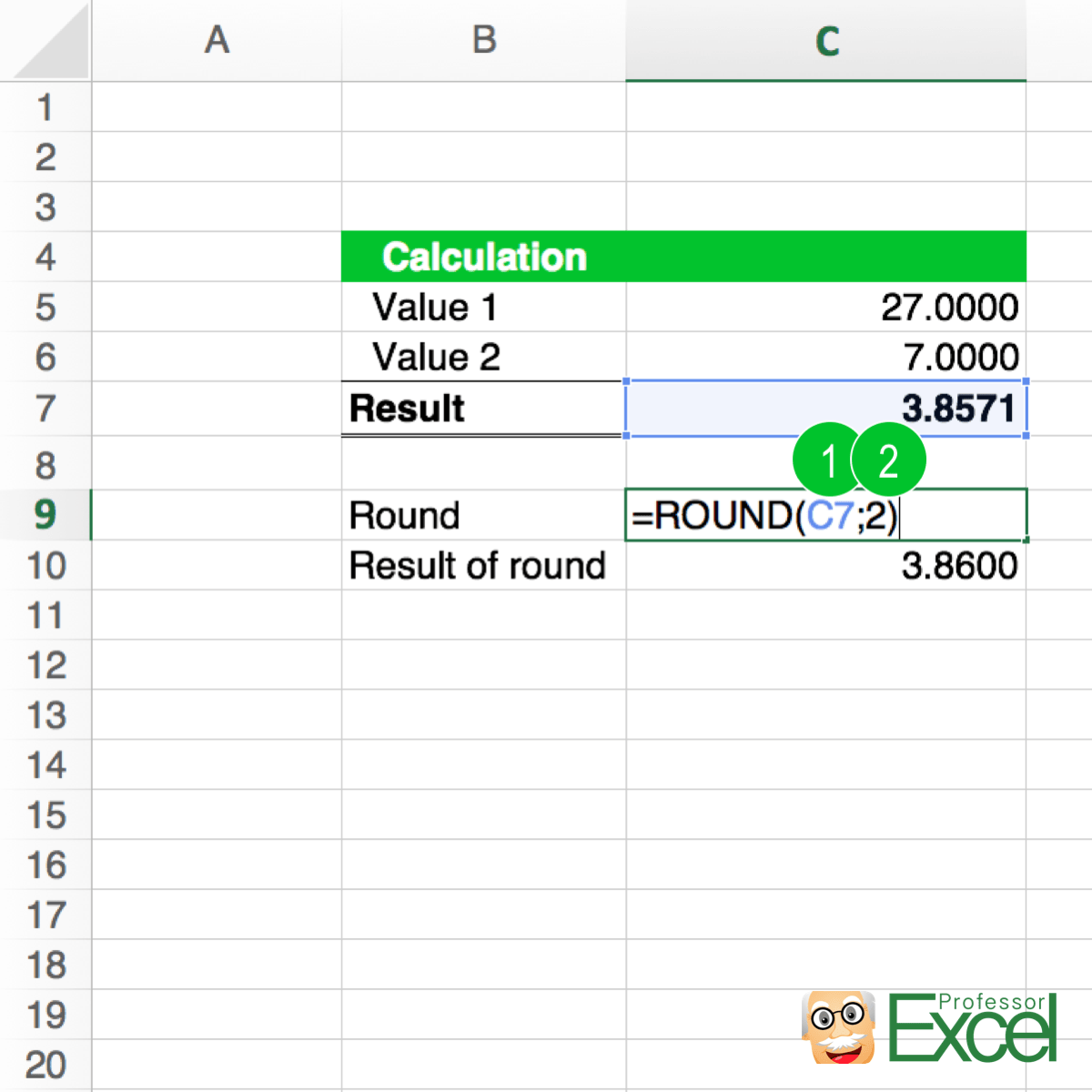The image size is (1092, 1092).
Task: Select column A header
Action: coord(217,40)
